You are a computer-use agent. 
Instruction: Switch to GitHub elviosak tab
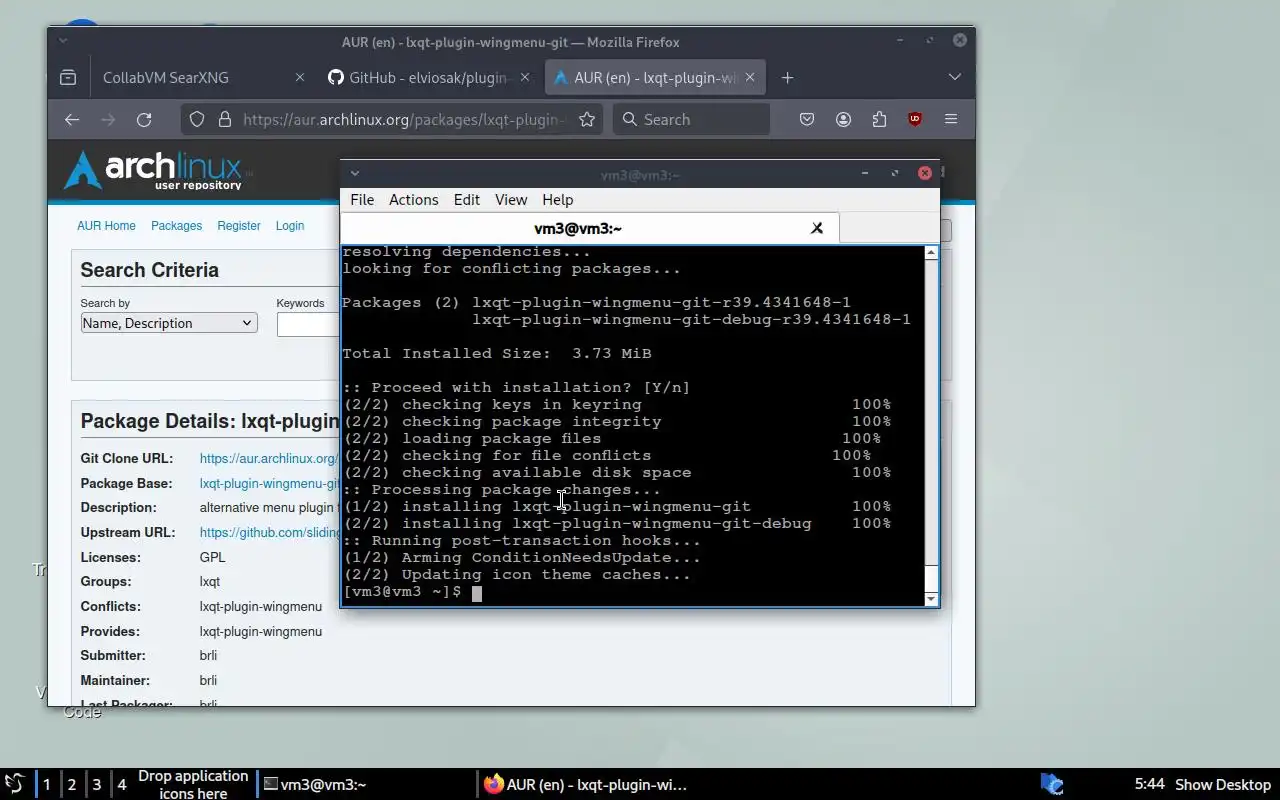[429, 77]
